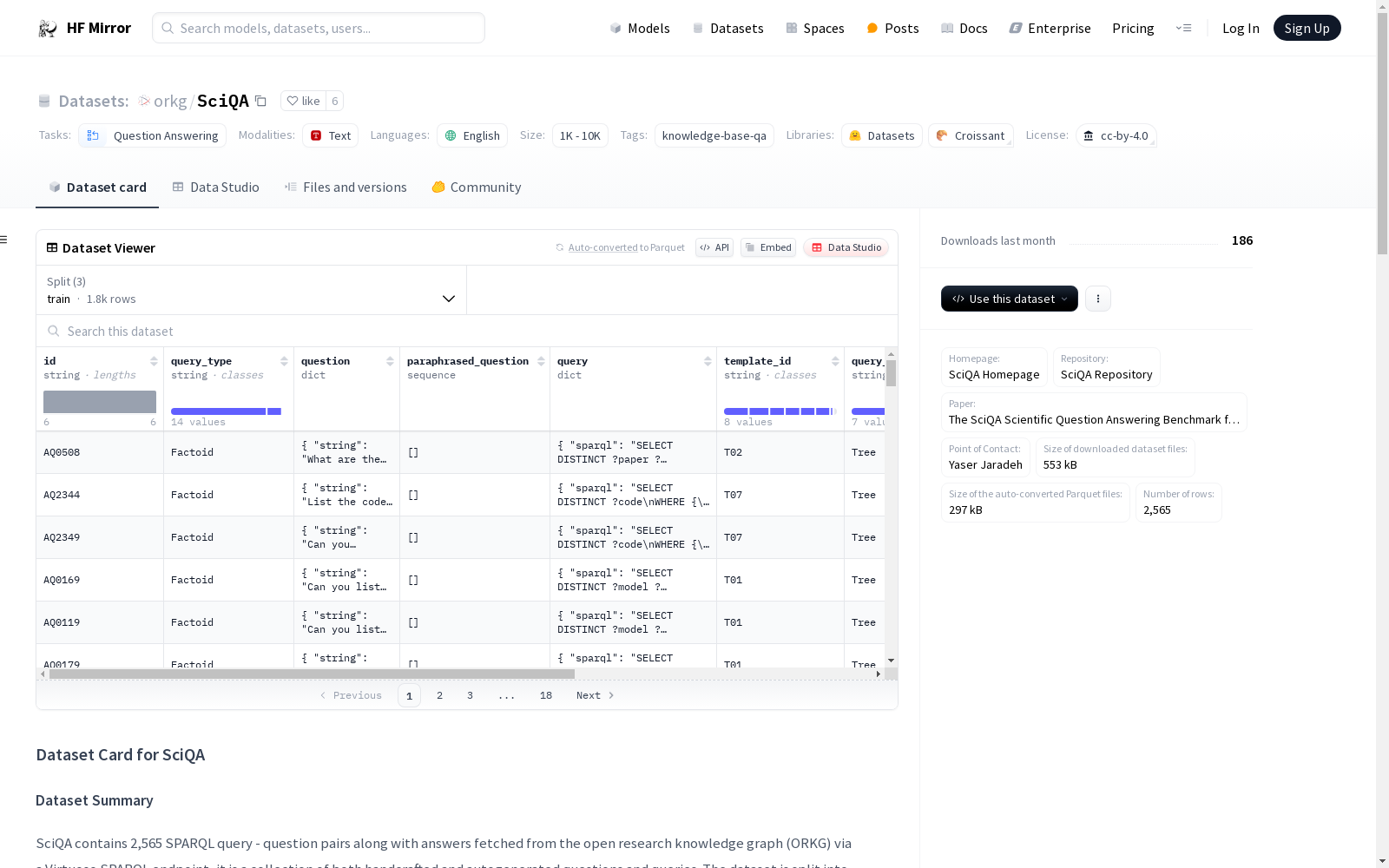
Task: Click the search magnifier in dataset search
Action: pyautogui.click(x=54, y=331)
